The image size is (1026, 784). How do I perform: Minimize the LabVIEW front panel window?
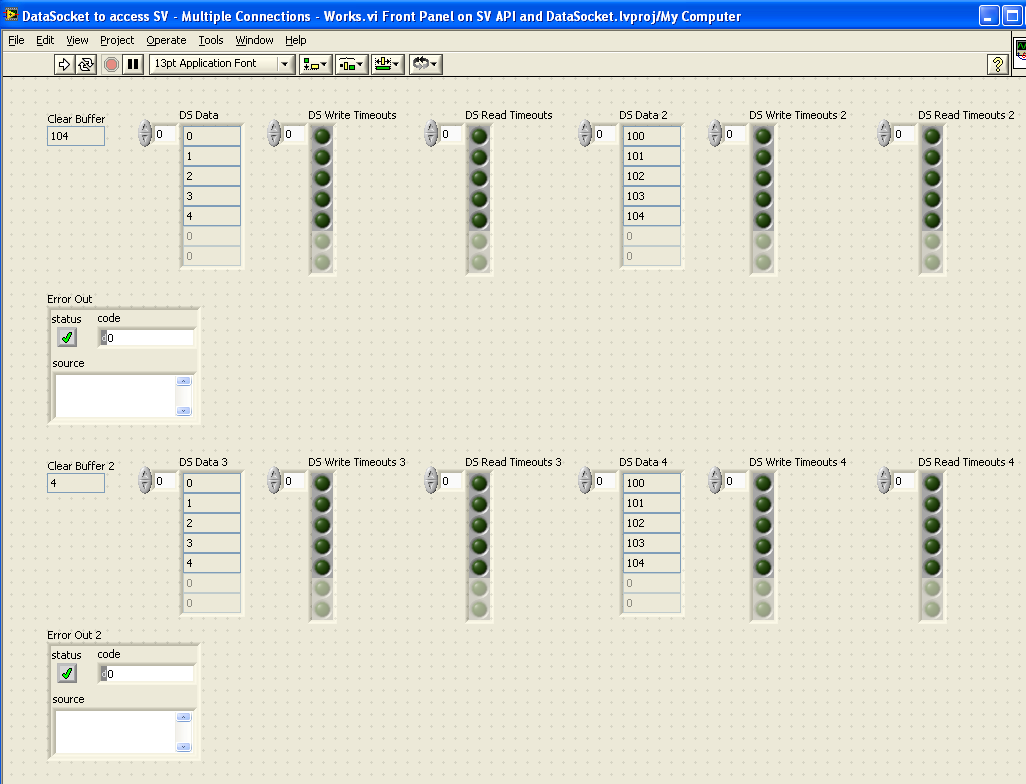[989, 15]
